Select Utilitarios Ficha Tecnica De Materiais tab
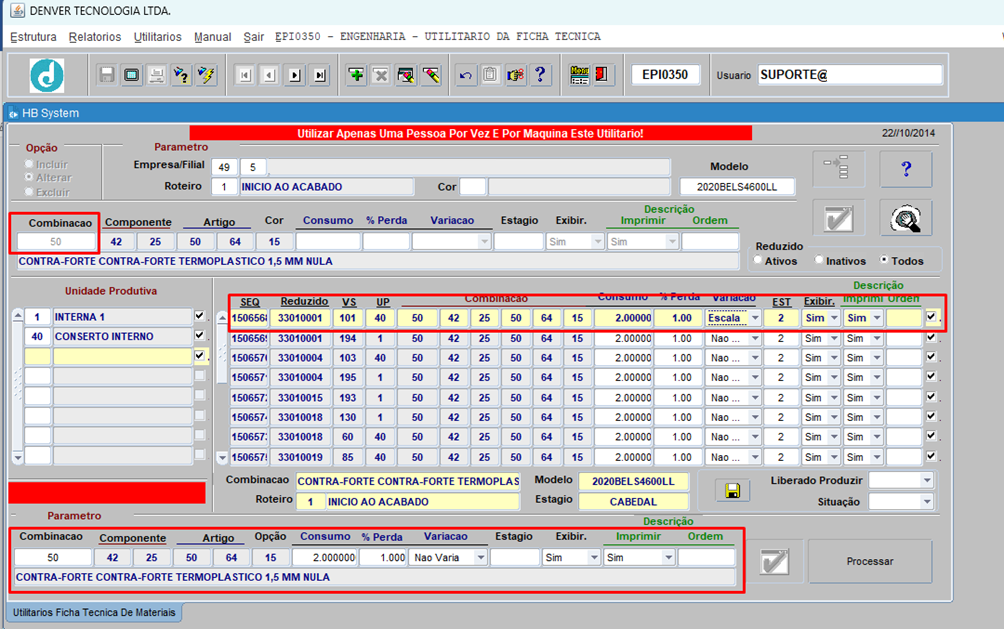 pyautogui.click(x=94, y=612)
